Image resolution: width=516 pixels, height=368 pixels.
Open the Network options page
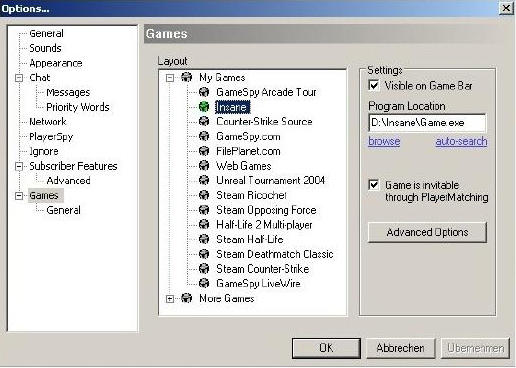48,121
